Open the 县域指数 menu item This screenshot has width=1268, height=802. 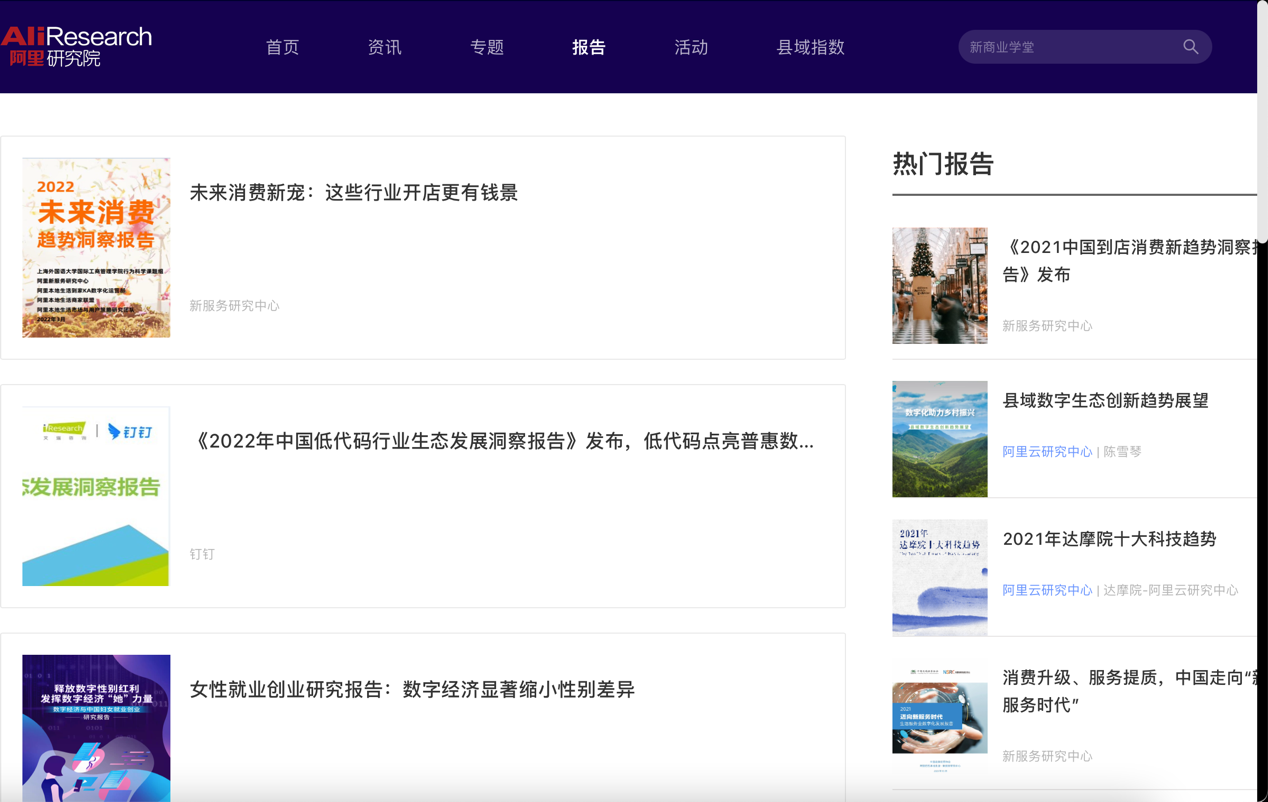pyautogui.click(x=810, y=47)
